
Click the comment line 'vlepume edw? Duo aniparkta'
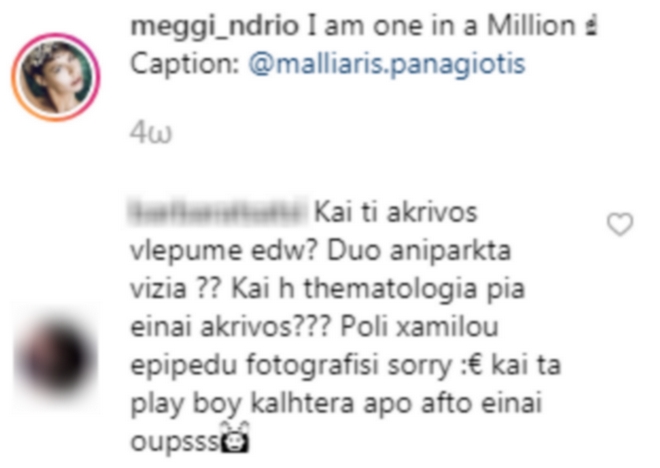tap(320, 251)
